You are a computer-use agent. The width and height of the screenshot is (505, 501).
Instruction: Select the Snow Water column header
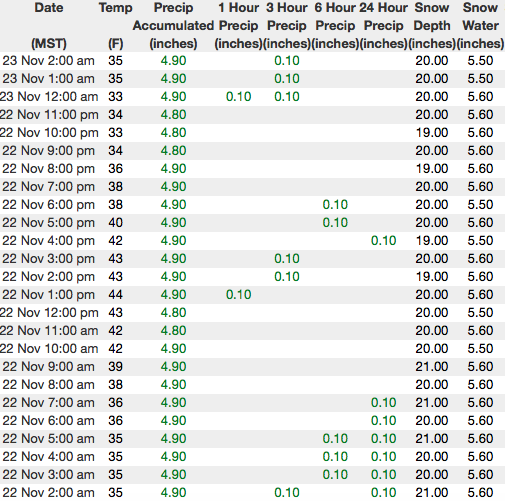point(480,26)
